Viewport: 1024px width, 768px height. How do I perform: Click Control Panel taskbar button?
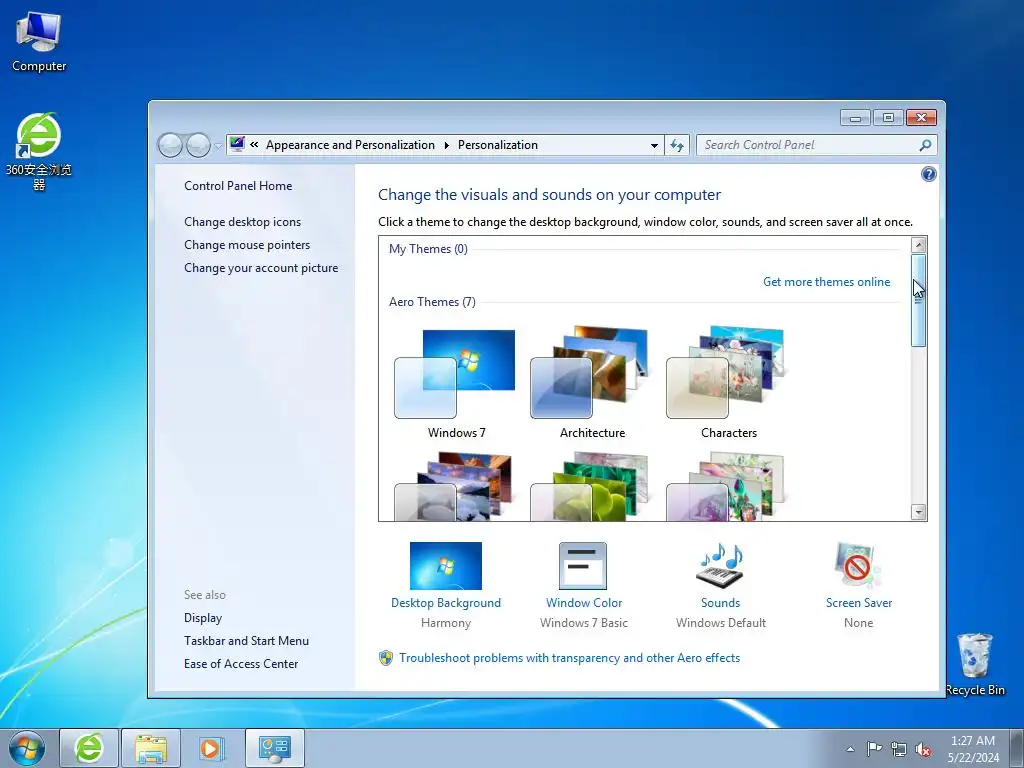[274, 748]
